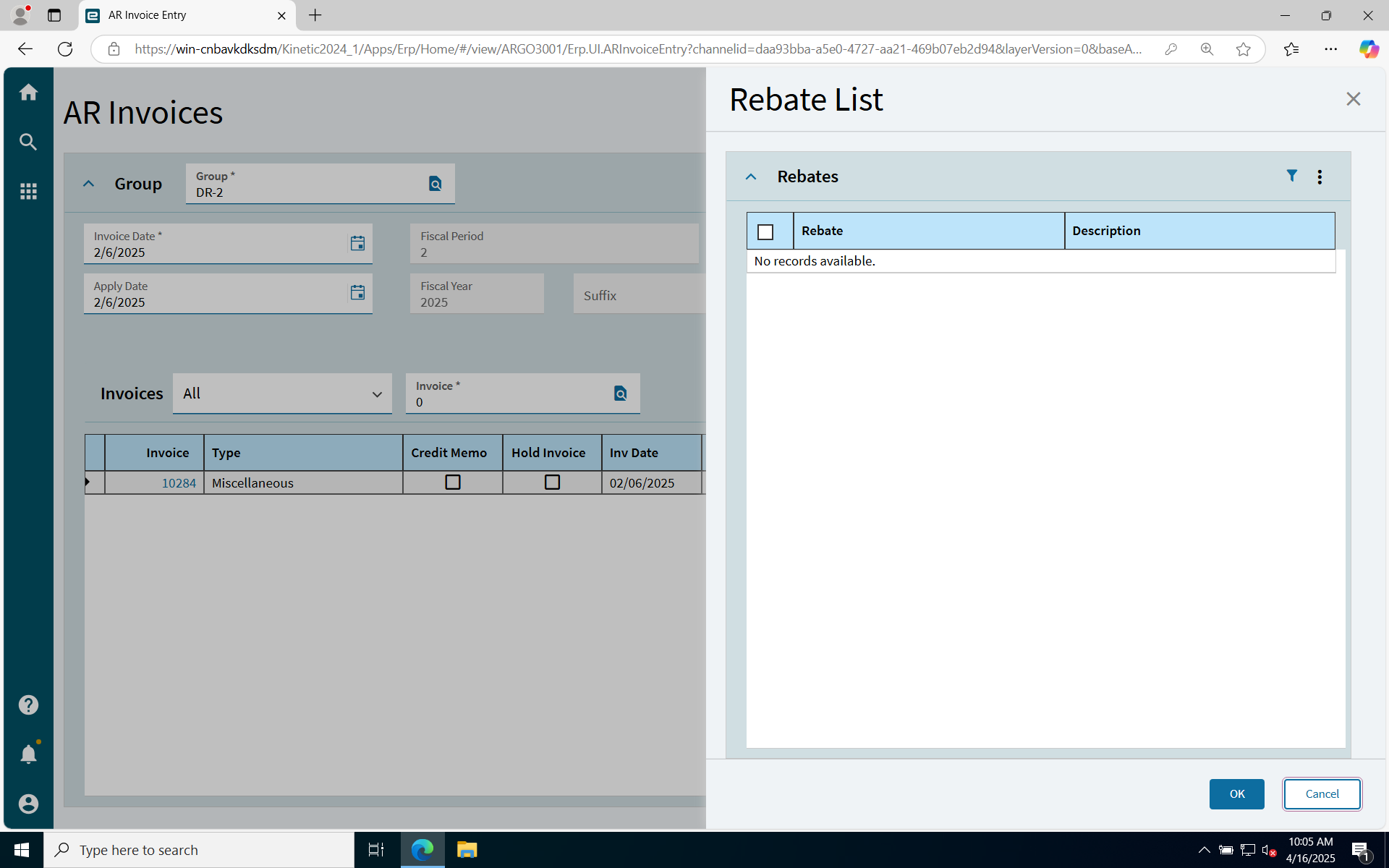1389x868 pixels.
Task: Open the Help question mark icon
Action: coord(28,705)
